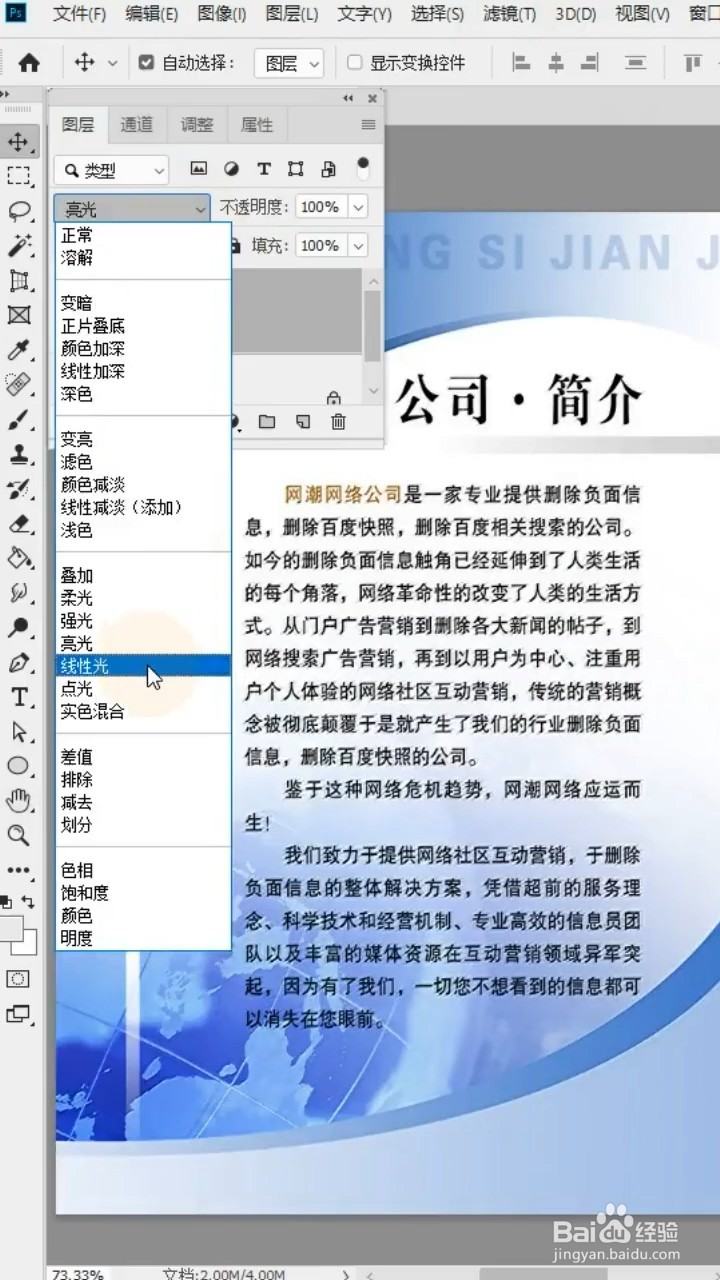This screenshot has height=1280, width=720.
Task: Select the Eyedropper tool
Action: [x=18, y=350]
